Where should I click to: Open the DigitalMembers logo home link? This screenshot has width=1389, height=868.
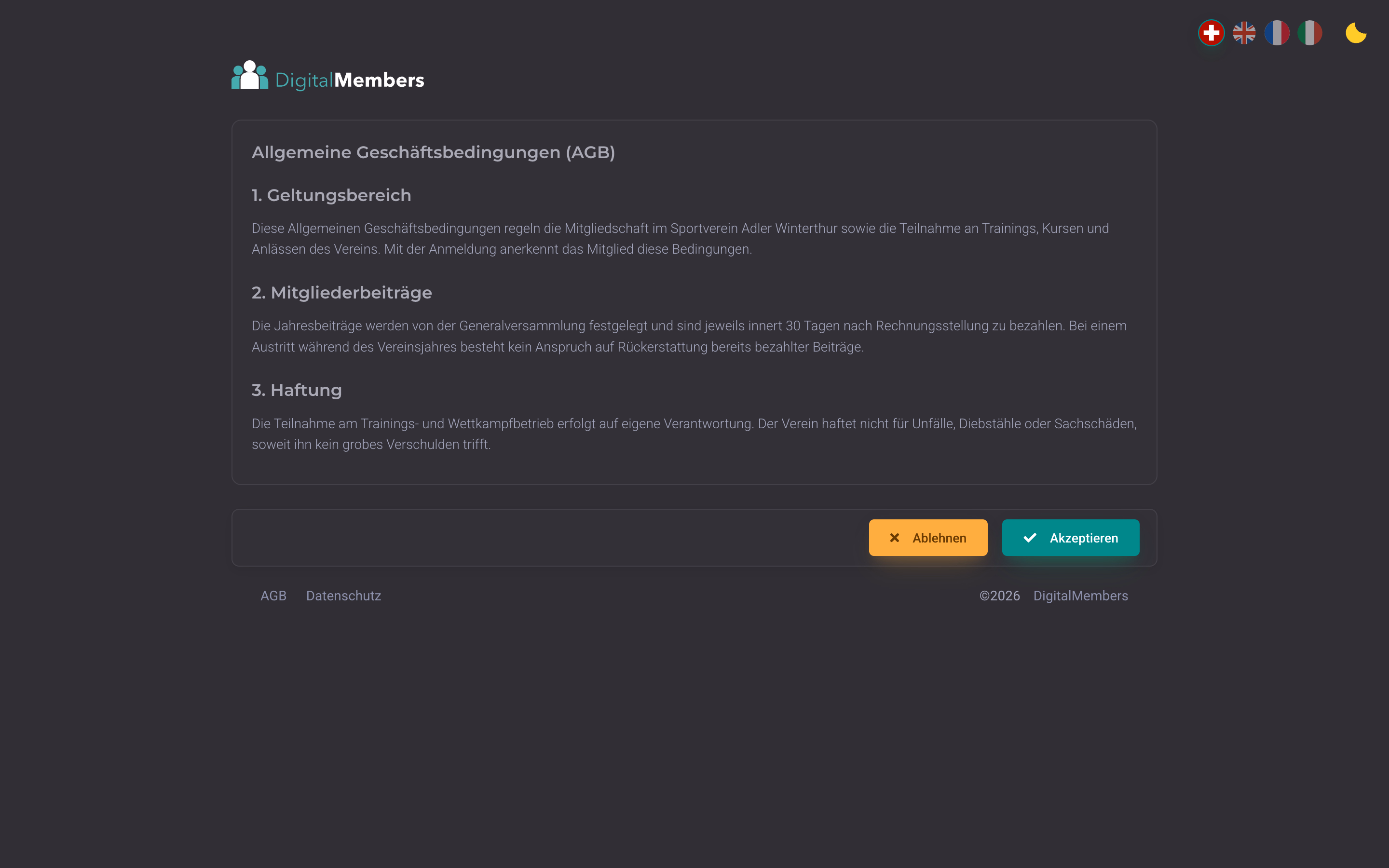coord(328,76)
